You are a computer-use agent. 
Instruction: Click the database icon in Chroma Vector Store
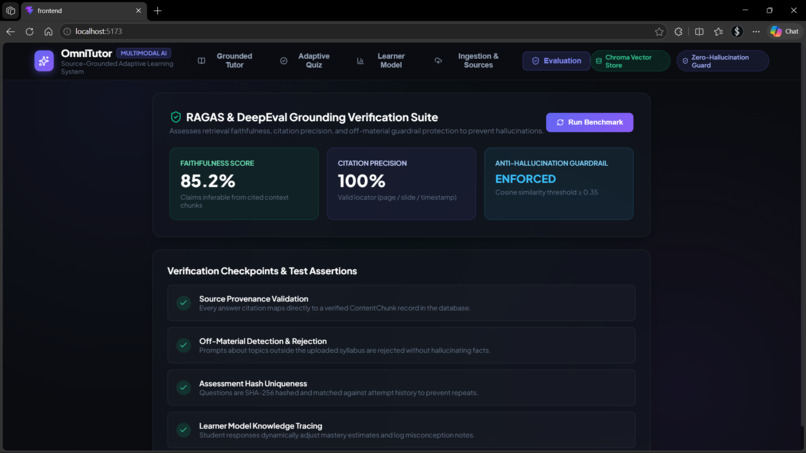[x=599, y=61]
